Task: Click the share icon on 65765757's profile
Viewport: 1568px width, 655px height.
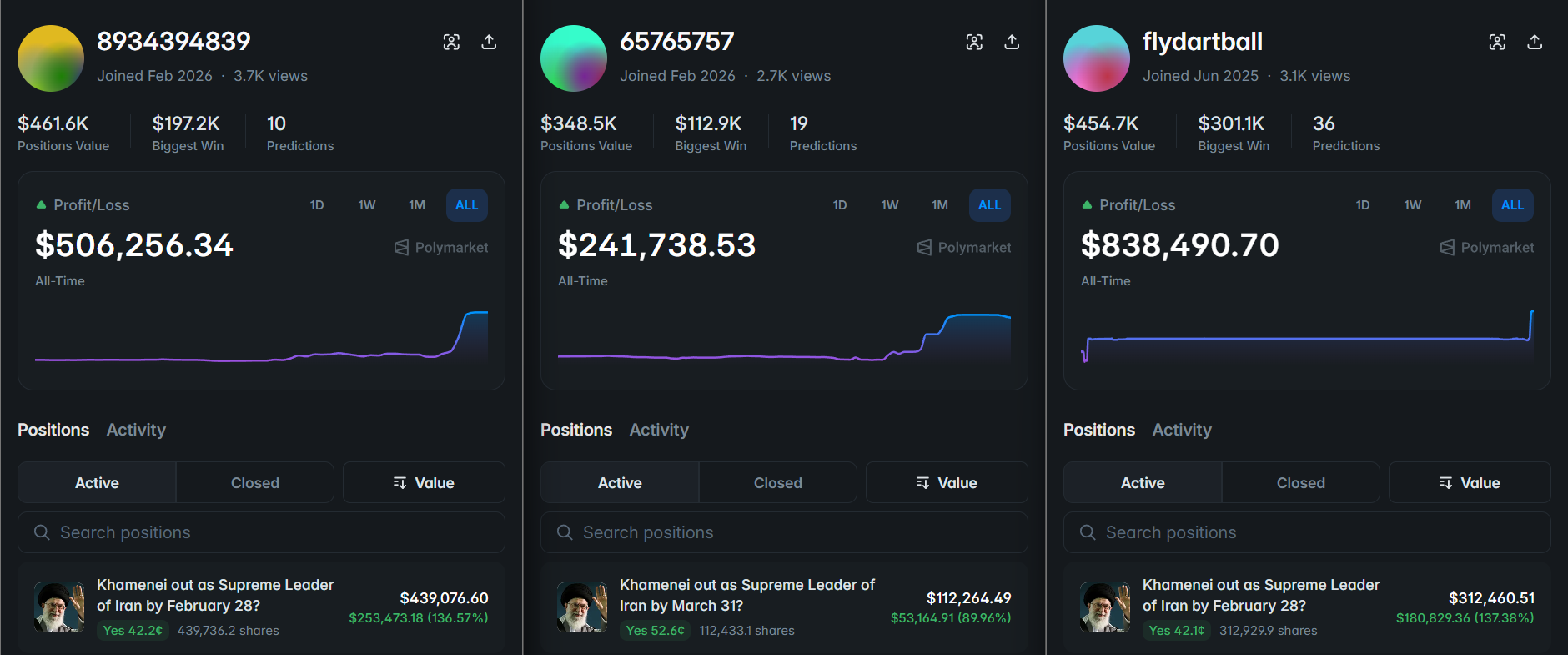Action: pyautogui.click(x=1012, y=42)
